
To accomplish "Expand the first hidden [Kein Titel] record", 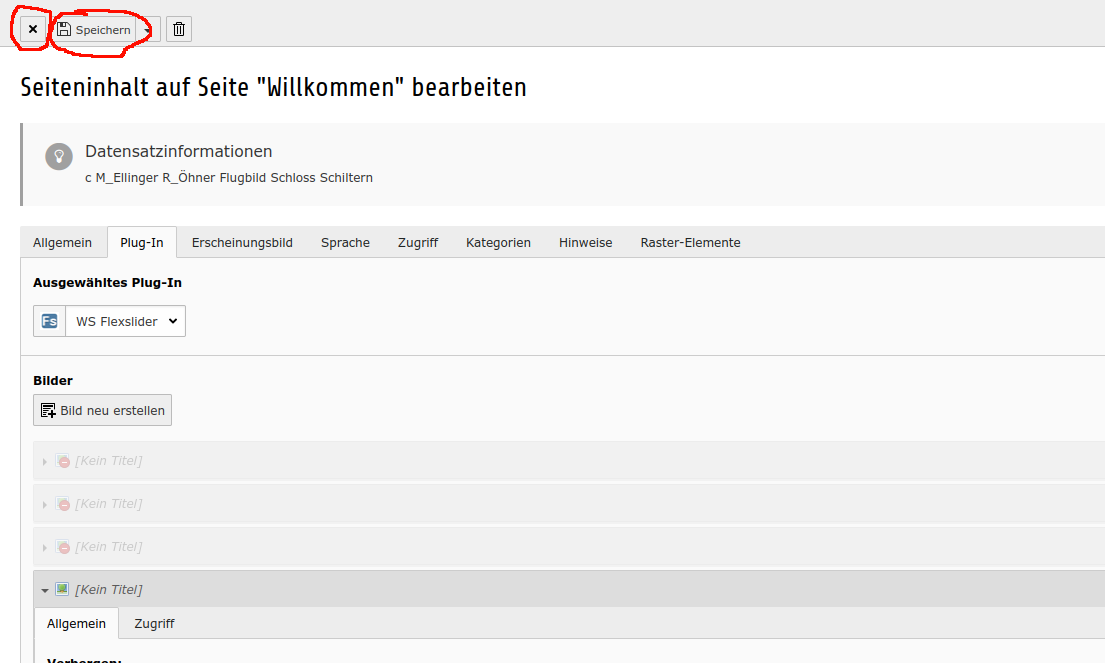I will tap(45, 461).
